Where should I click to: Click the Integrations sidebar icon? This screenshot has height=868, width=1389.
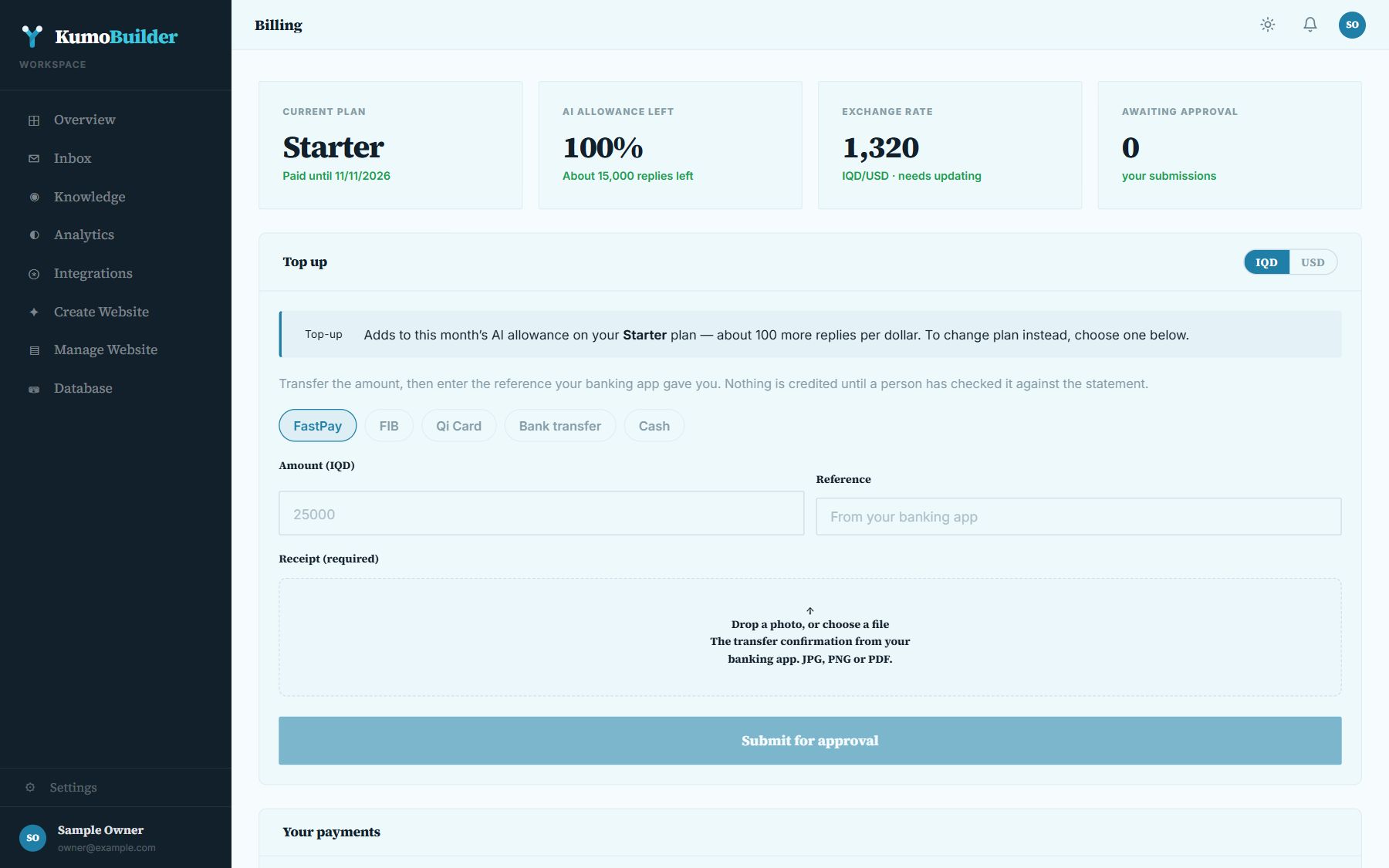coord(34,274)
